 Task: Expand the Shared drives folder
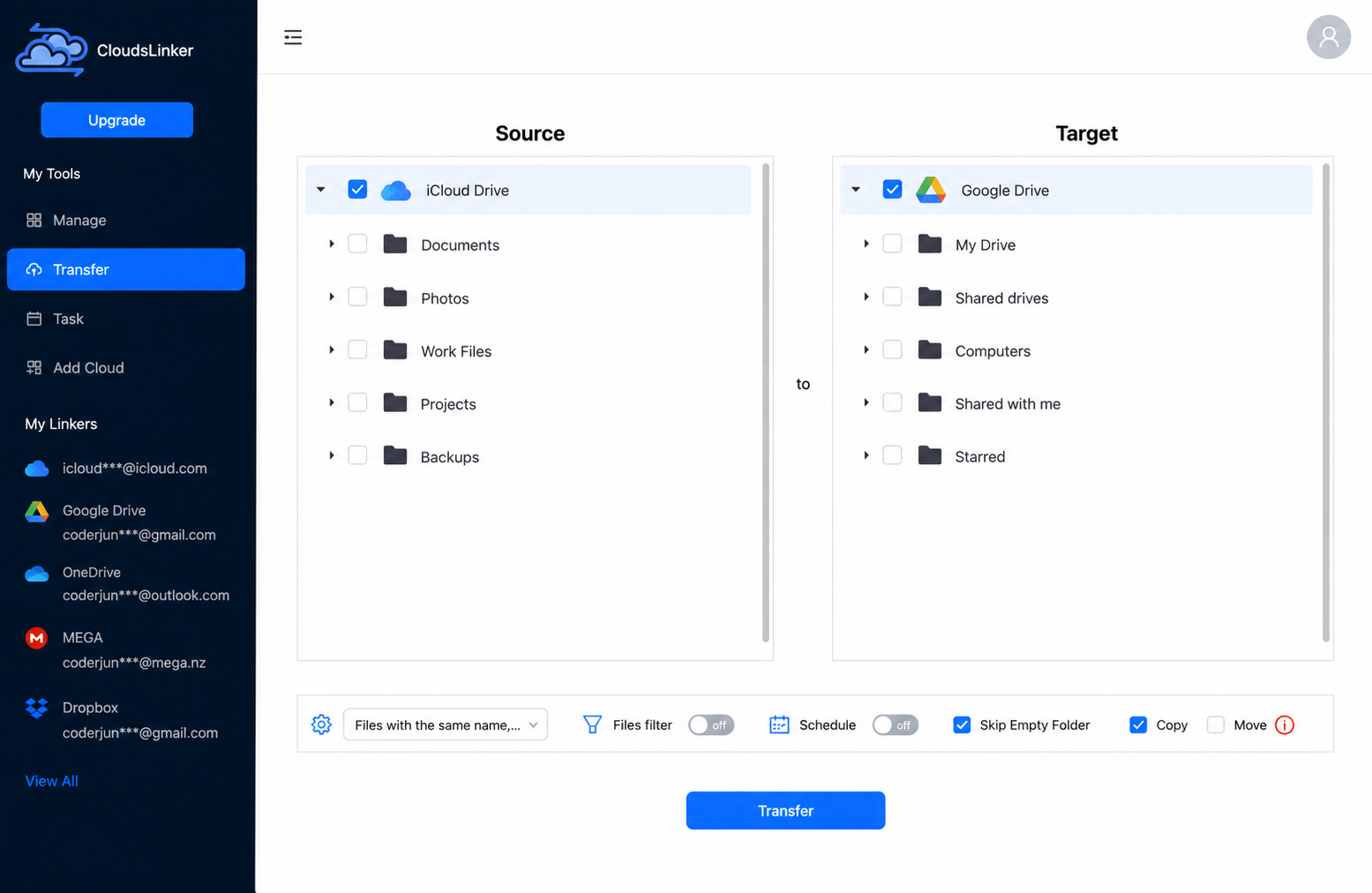point(866,297)
